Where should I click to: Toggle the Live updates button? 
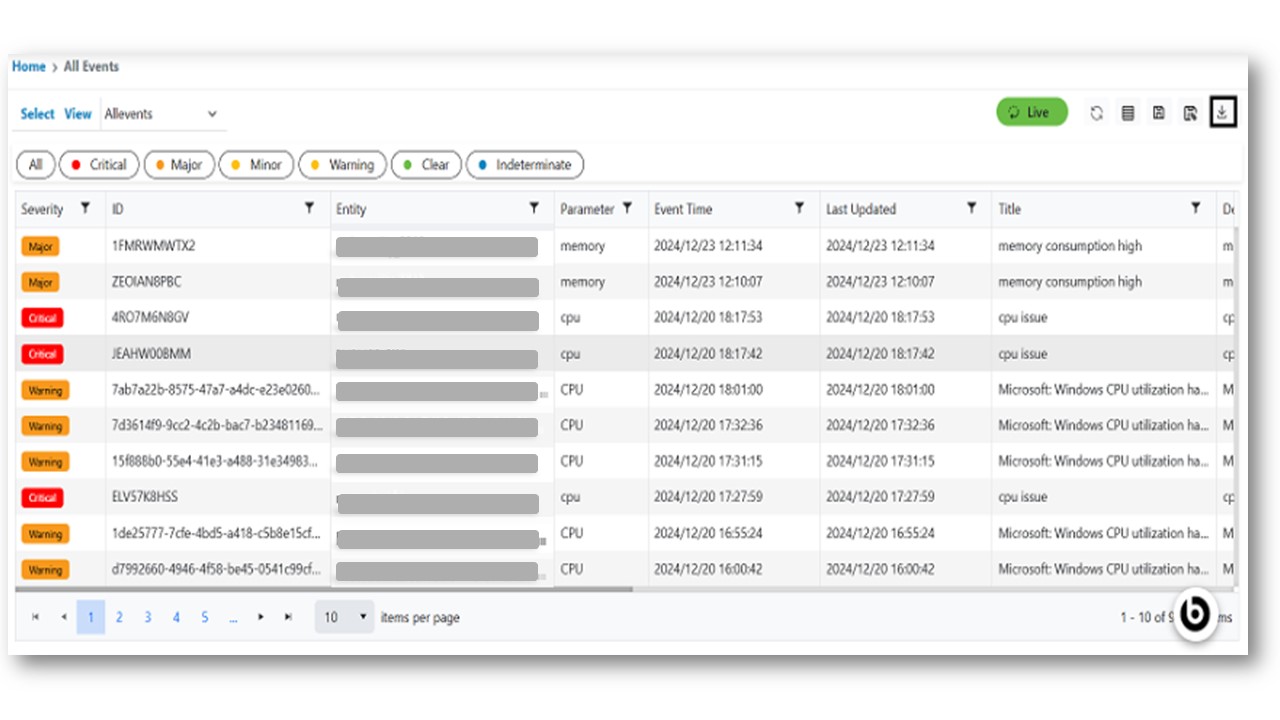[x=1031, y=112]
